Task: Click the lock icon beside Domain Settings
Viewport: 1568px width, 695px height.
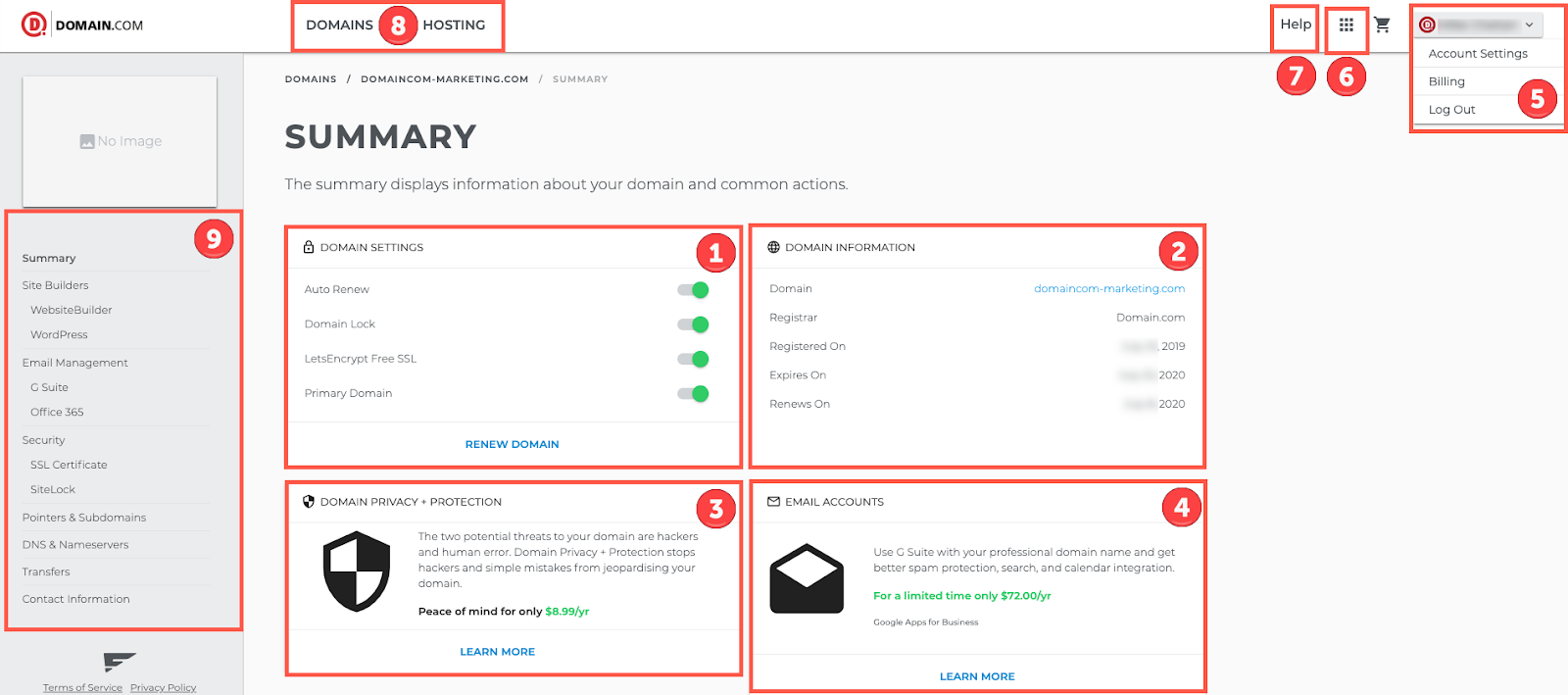Action: (309, 247)
